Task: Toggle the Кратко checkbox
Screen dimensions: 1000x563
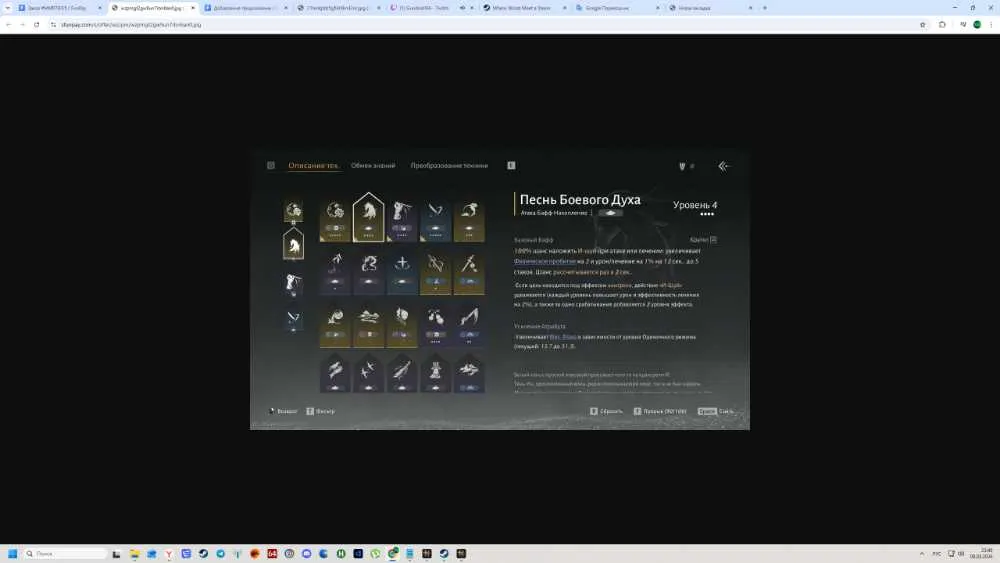Action: pyautogui.click(x=713, y=240)
